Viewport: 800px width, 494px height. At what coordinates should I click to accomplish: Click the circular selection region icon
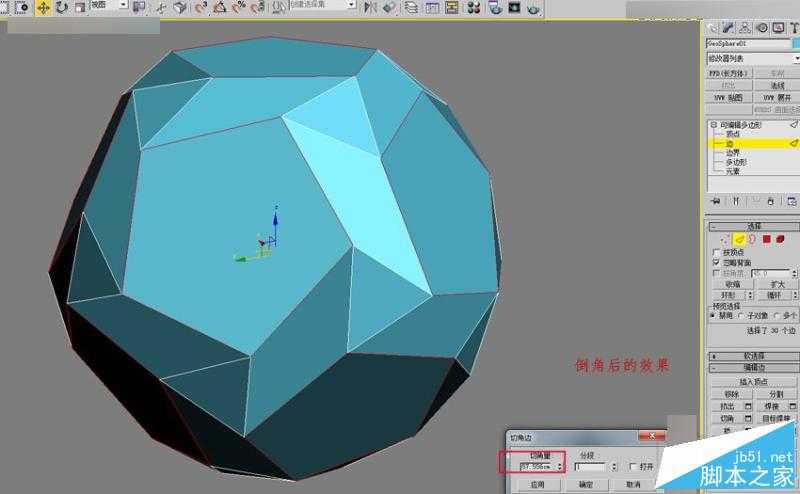click(22, 8)
